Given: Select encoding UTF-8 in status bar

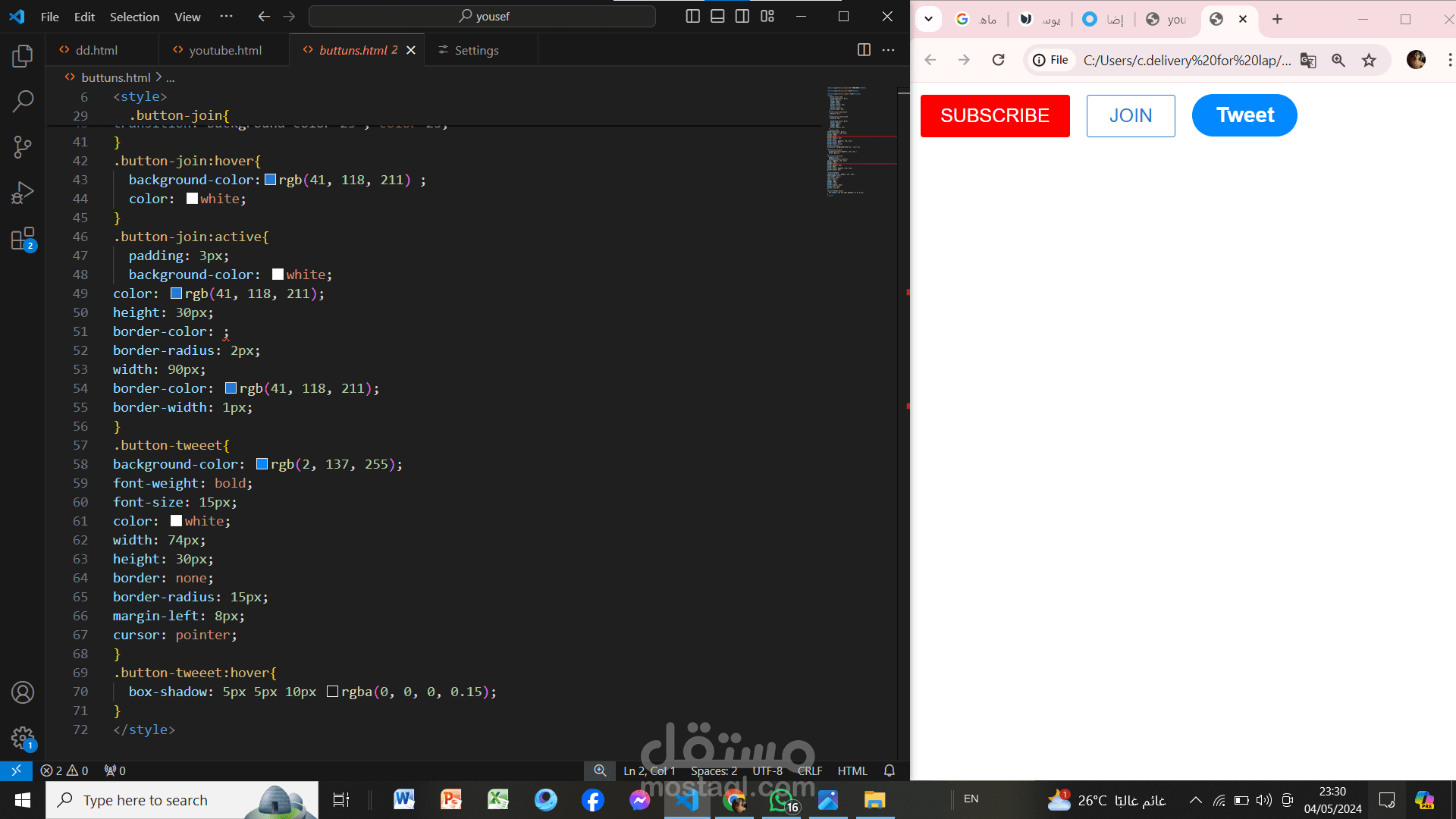Looking at the screenshot, I should (x=767, y=770).
